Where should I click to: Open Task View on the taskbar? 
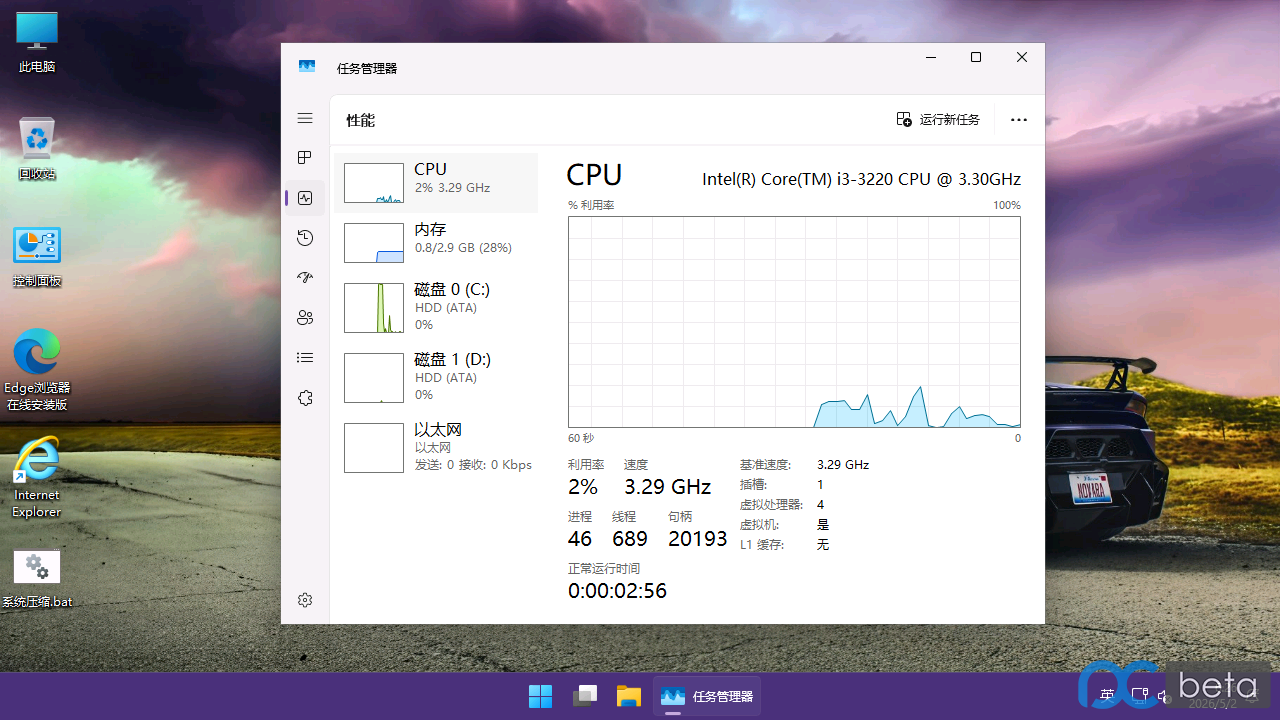[585, 696]
